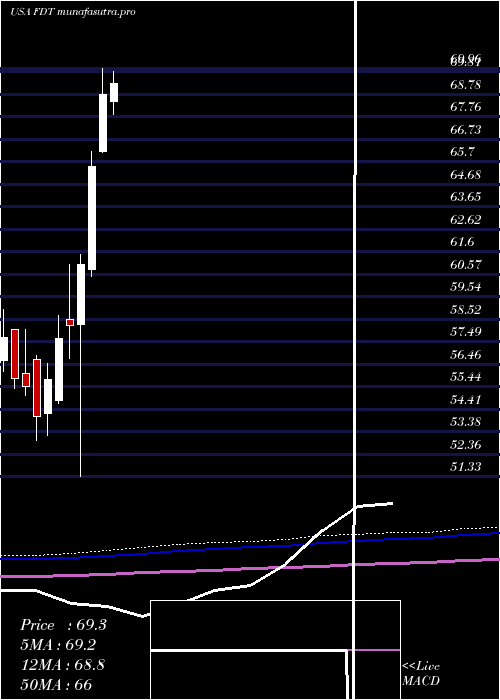Click the 'Price : 69.3' readout

pyautogui.click(x=64, y=625)
